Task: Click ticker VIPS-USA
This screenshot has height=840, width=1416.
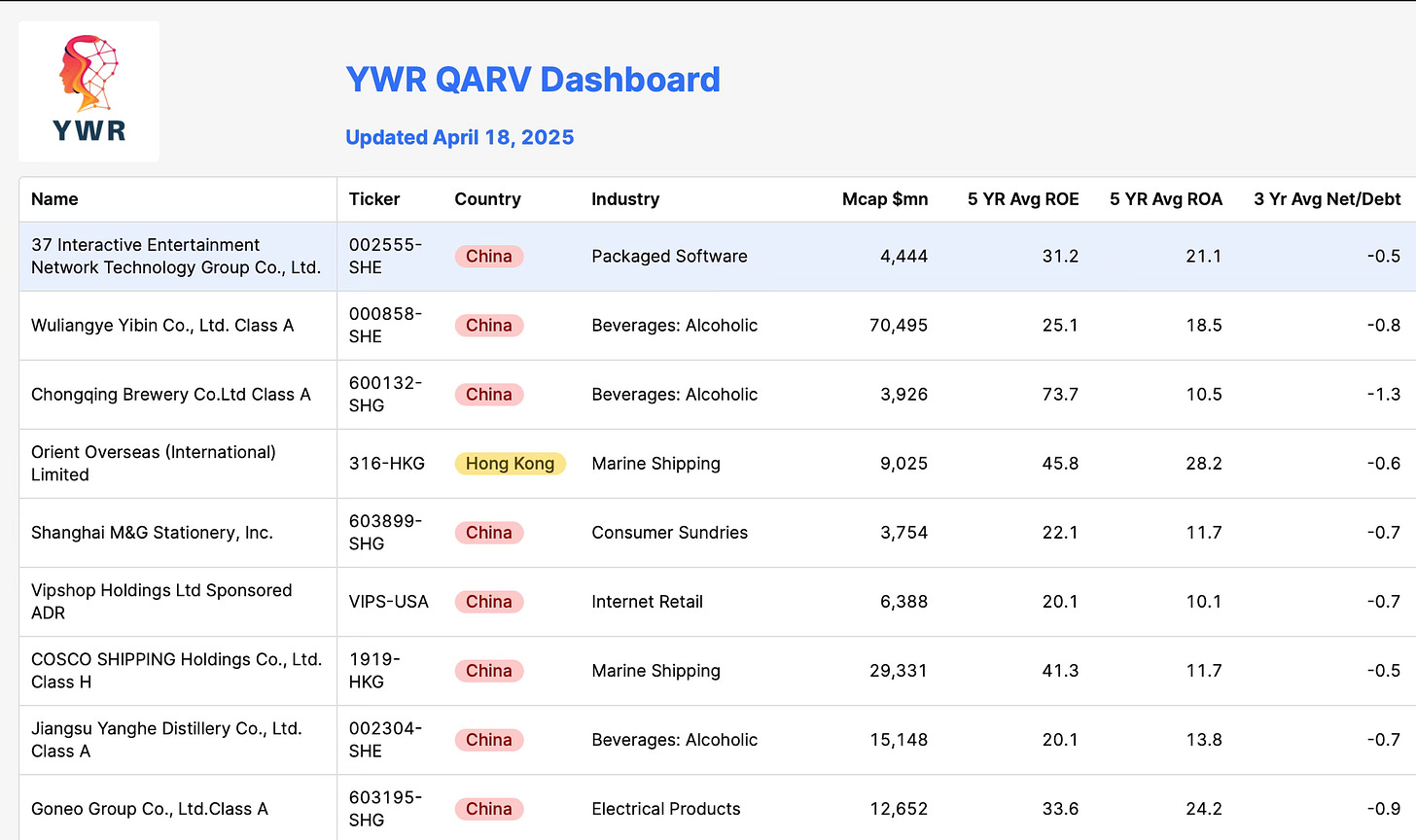Action: point(389,602)
